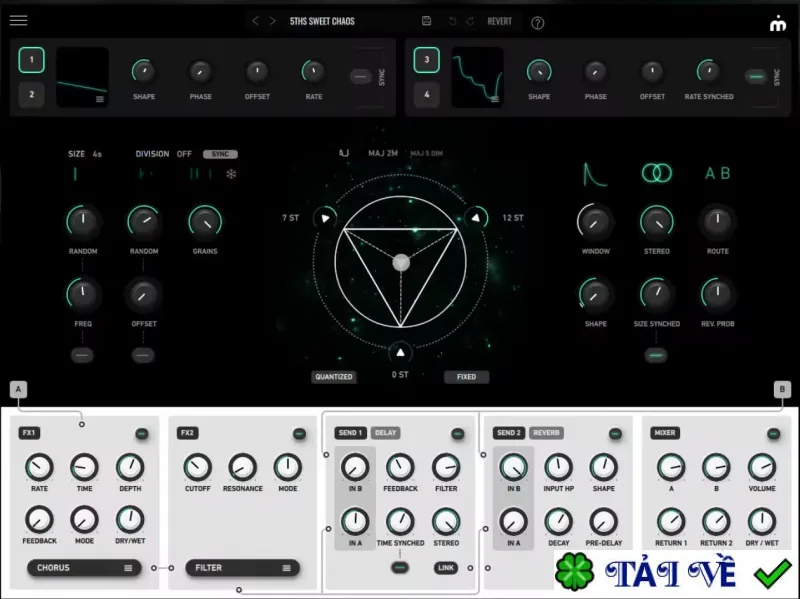Click the MIXER RETURN 1 knob
This screenshot has height=599, width=800.
pos(670,521)
